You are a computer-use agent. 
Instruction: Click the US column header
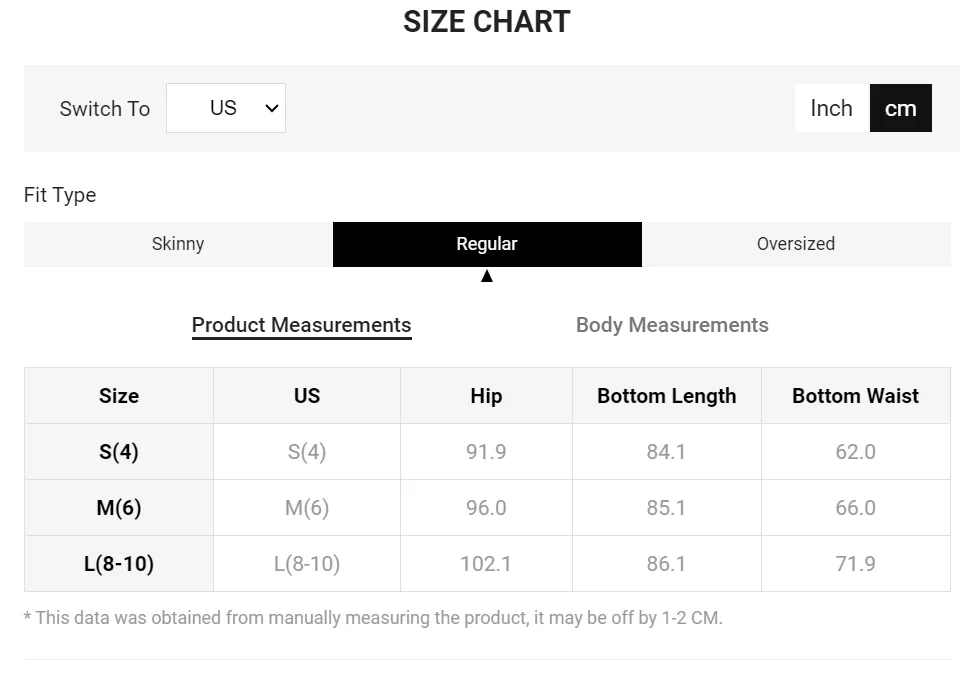(307, 396)
